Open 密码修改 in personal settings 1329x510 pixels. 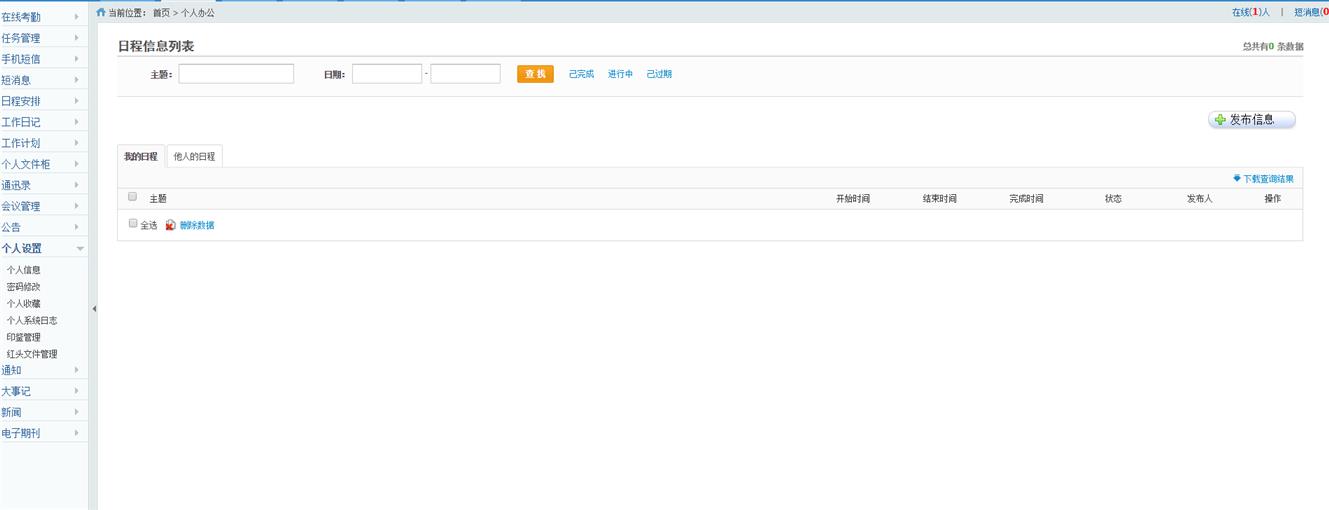point(24,287)
